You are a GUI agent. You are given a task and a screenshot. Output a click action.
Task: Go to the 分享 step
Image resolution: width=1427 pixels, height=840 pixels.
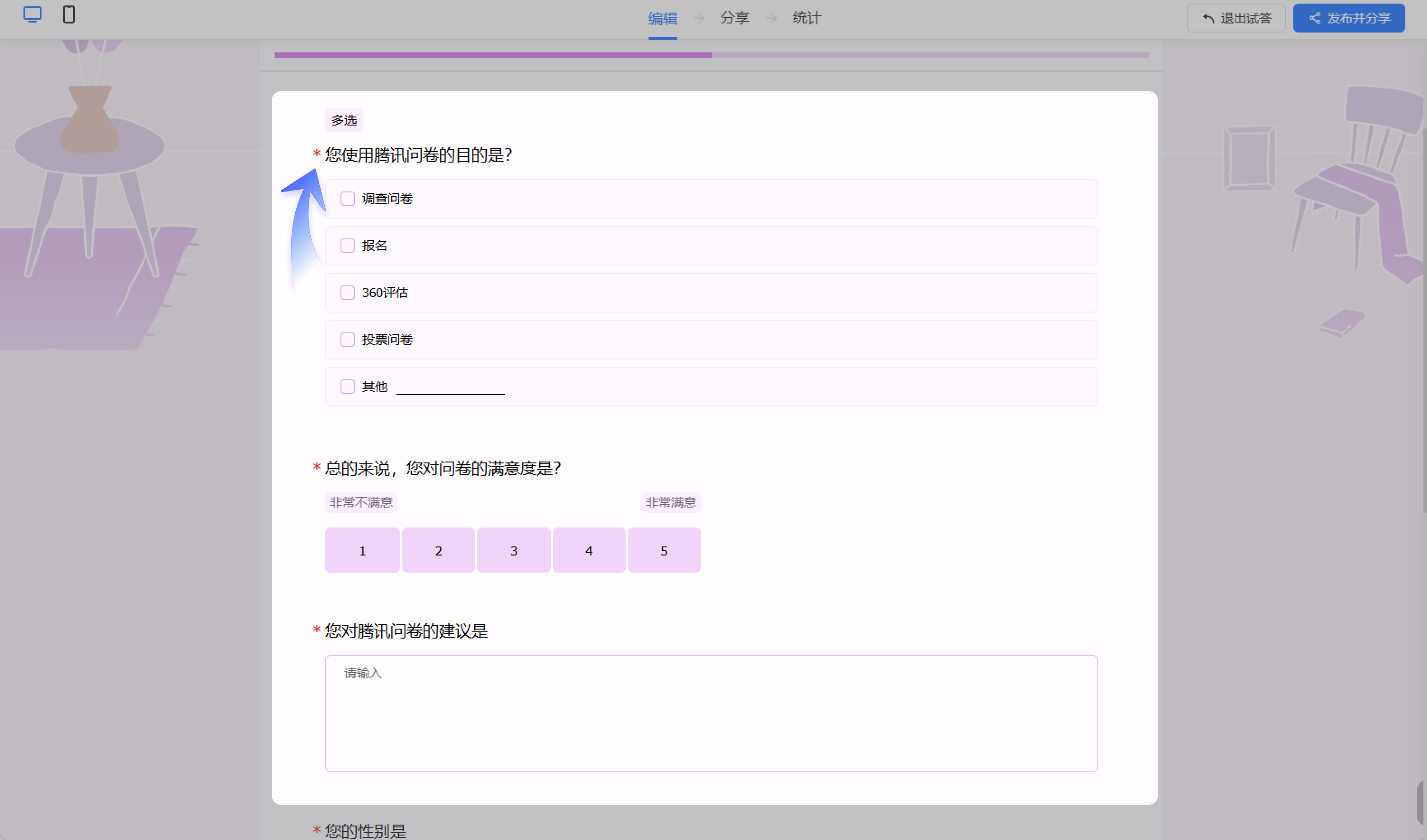pyautogui.click(x=734, y=18)
